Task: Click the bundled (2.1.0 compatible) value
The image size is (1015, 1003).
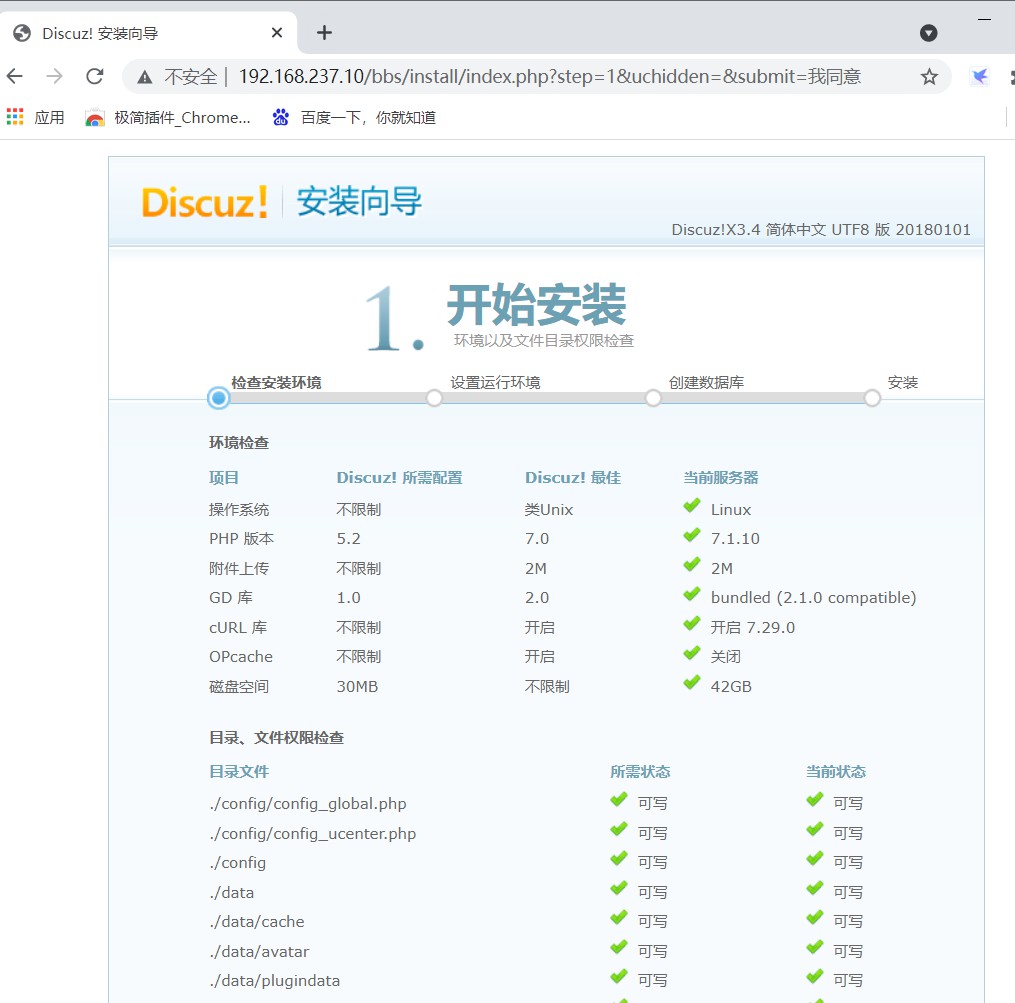Action: coord(814,598)
